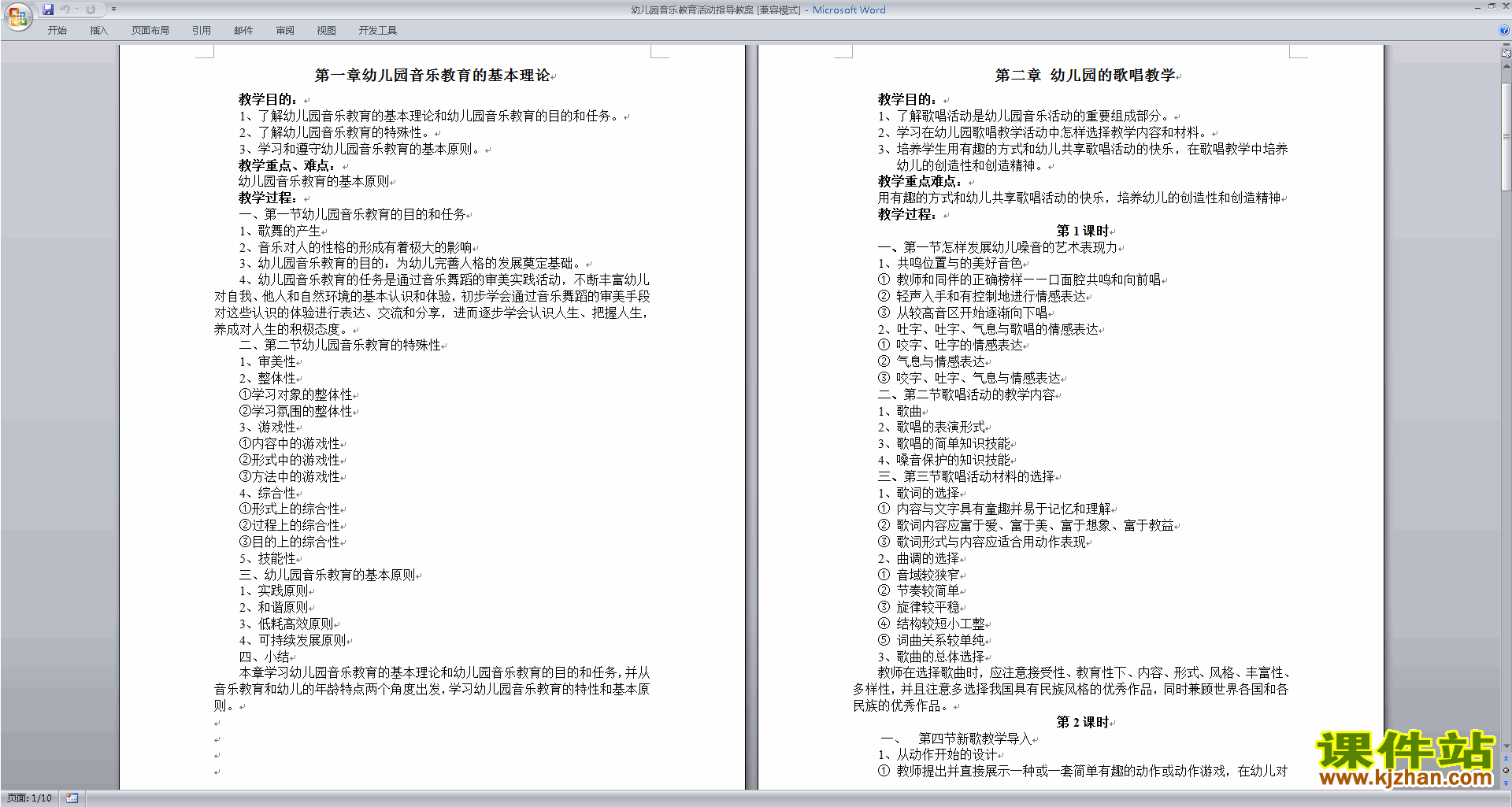Image resolution: width=1512 pixels, height=807 pixels.
Task: Click the line ③方法中的游戏性
Action: pyautogui.click(x=290, y=476)
